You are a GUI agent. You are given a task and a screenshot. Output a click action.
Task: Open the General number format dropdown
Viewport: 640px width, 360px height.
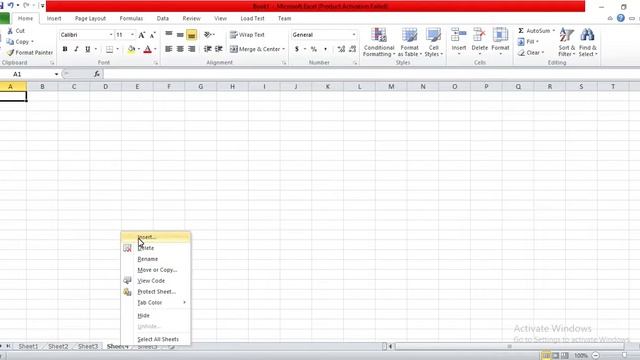[x=353, y=35]
